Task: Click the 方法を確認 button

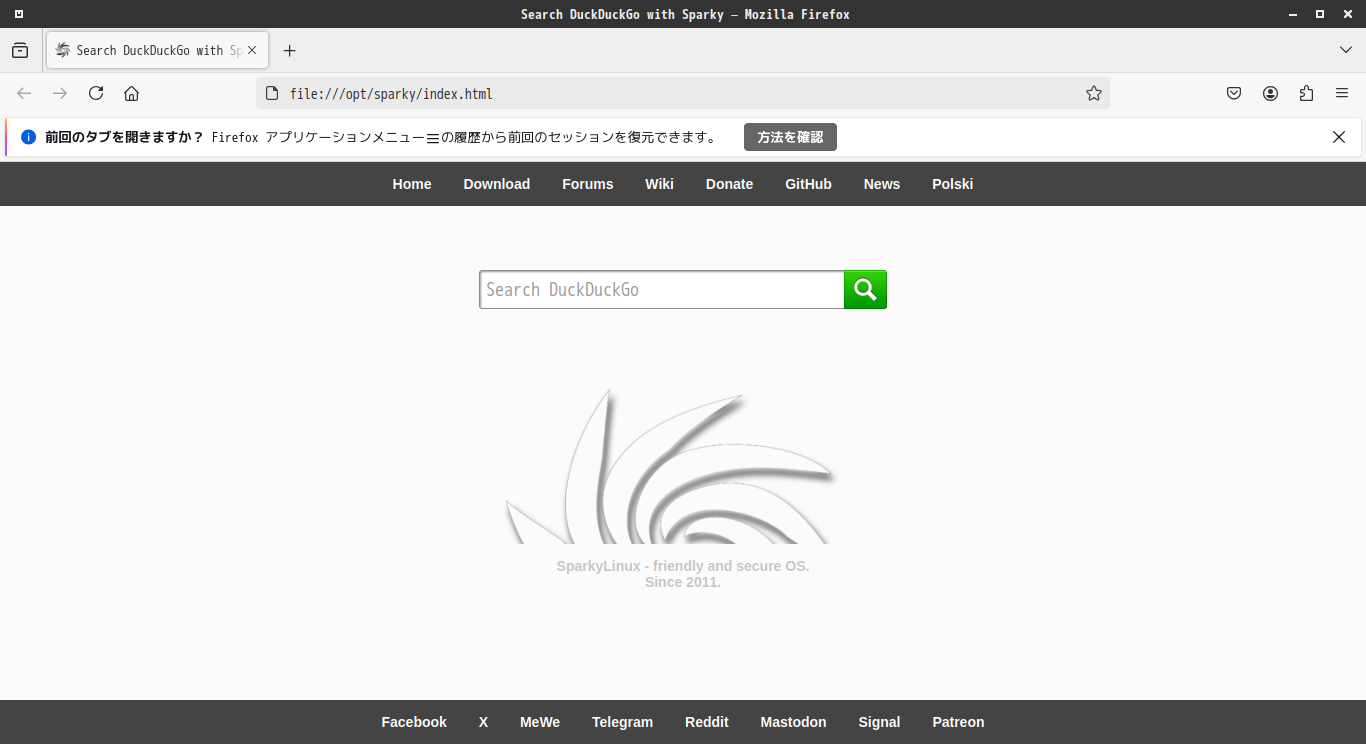Action: tap(790, 137)
